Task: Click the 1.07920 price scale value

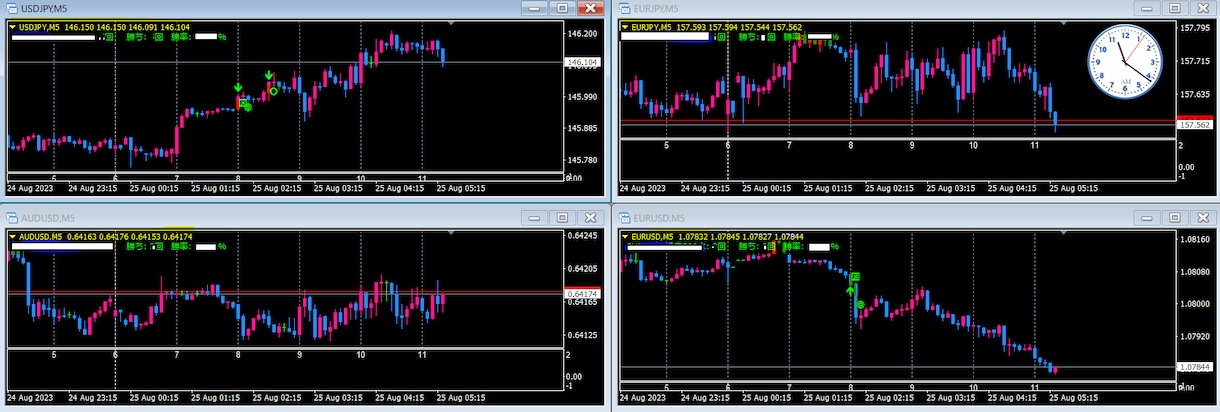Action: click(1195, 338)
